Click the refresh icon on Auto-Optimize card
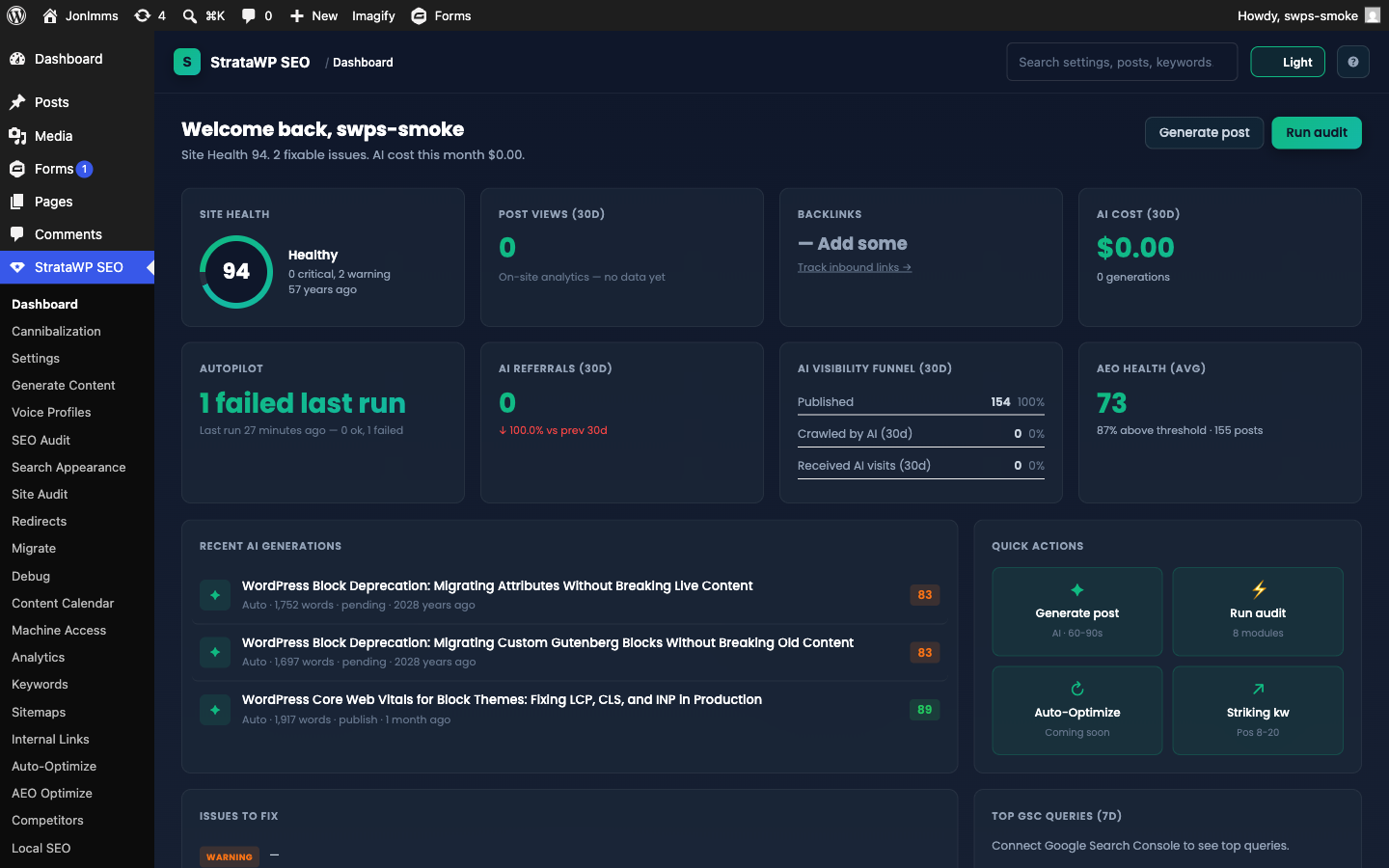 click(x=1077, y=689)
